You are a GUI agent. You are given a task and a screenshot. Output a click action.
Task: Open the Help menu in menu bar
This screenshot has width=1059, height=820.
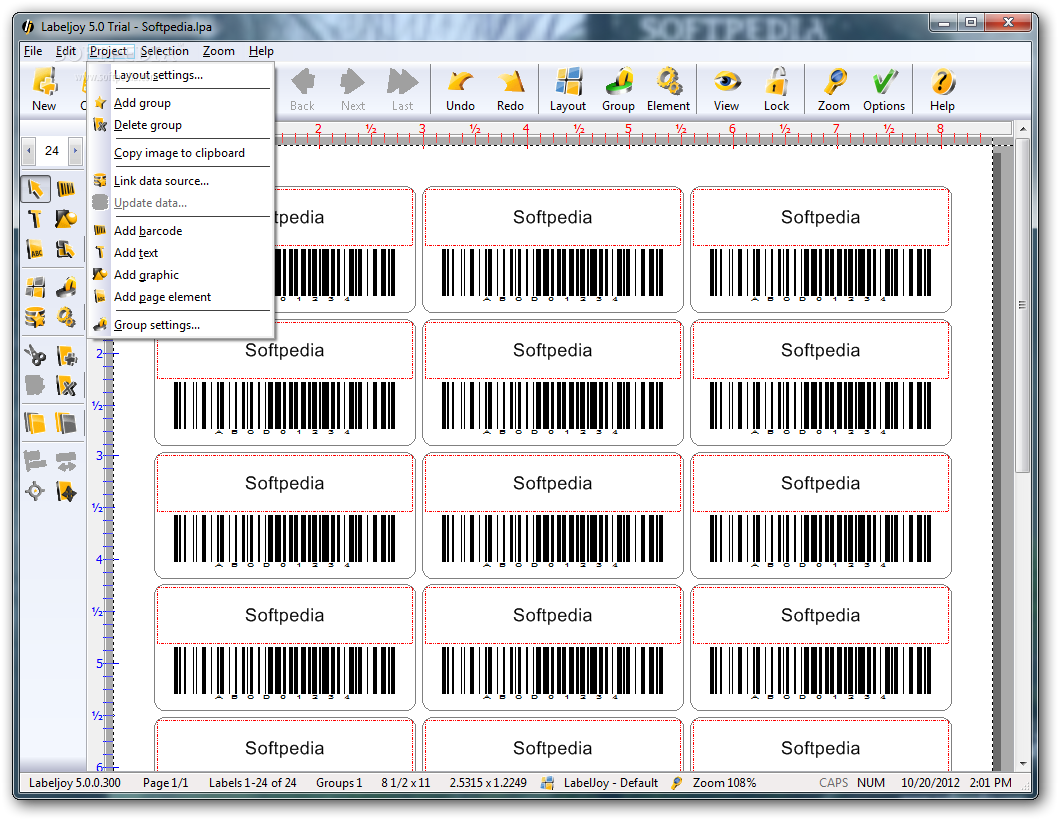[x=261, y=51]
